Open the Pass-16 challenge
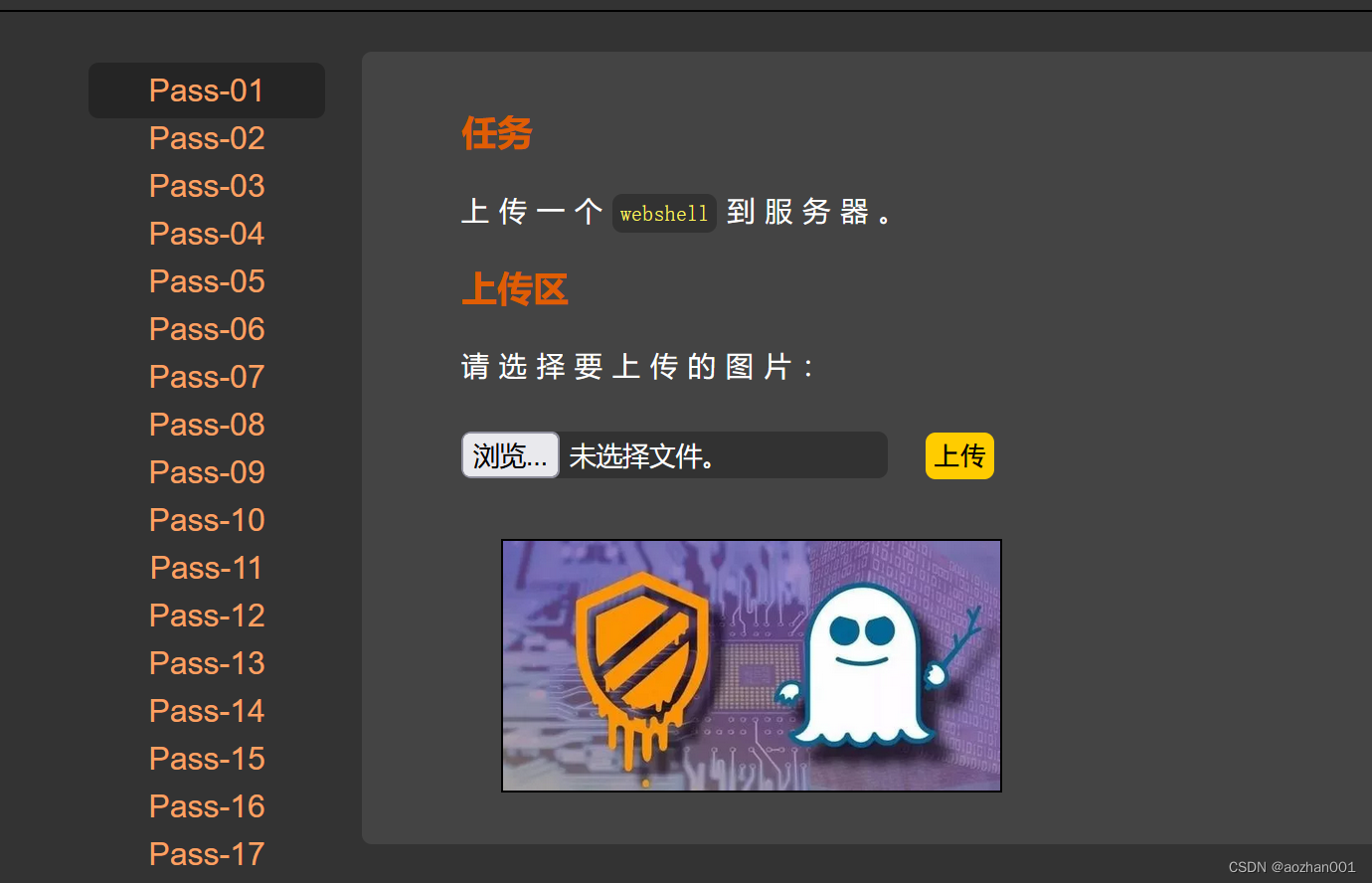The image size is (1372, 883). coord(206,806)
